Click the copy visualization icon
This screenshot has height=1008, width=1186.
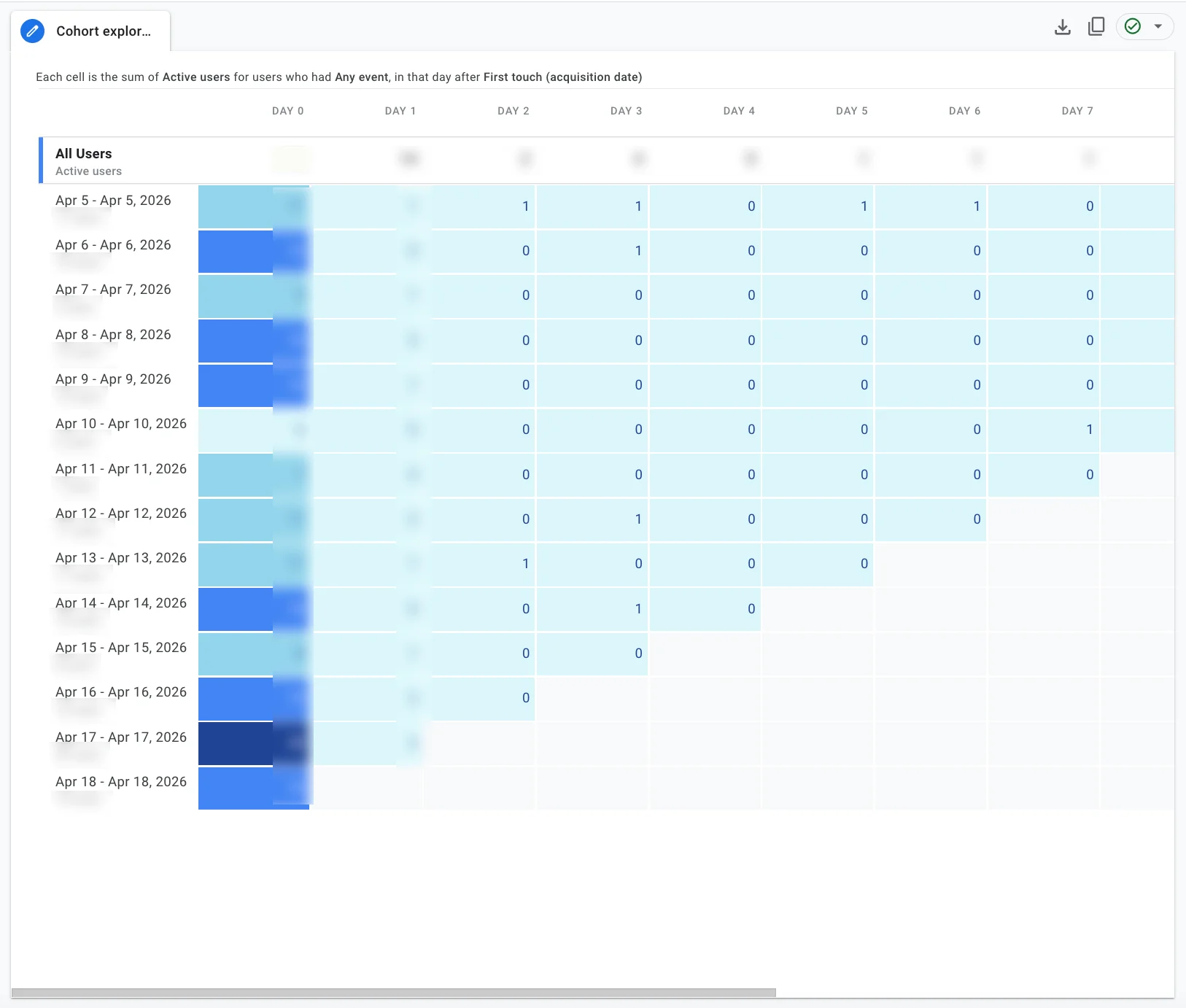pyautogui.click(x=1096, y=26)
